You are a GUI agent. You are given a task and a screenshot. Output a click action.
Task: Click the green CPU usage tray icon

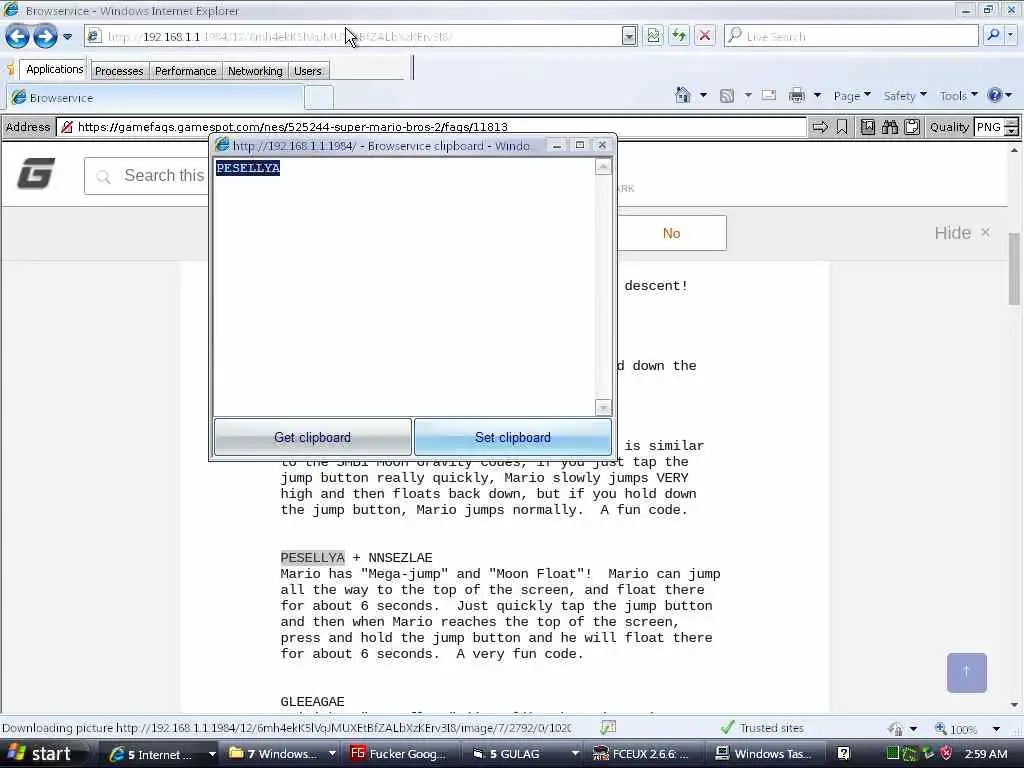[x=893, y=754]
